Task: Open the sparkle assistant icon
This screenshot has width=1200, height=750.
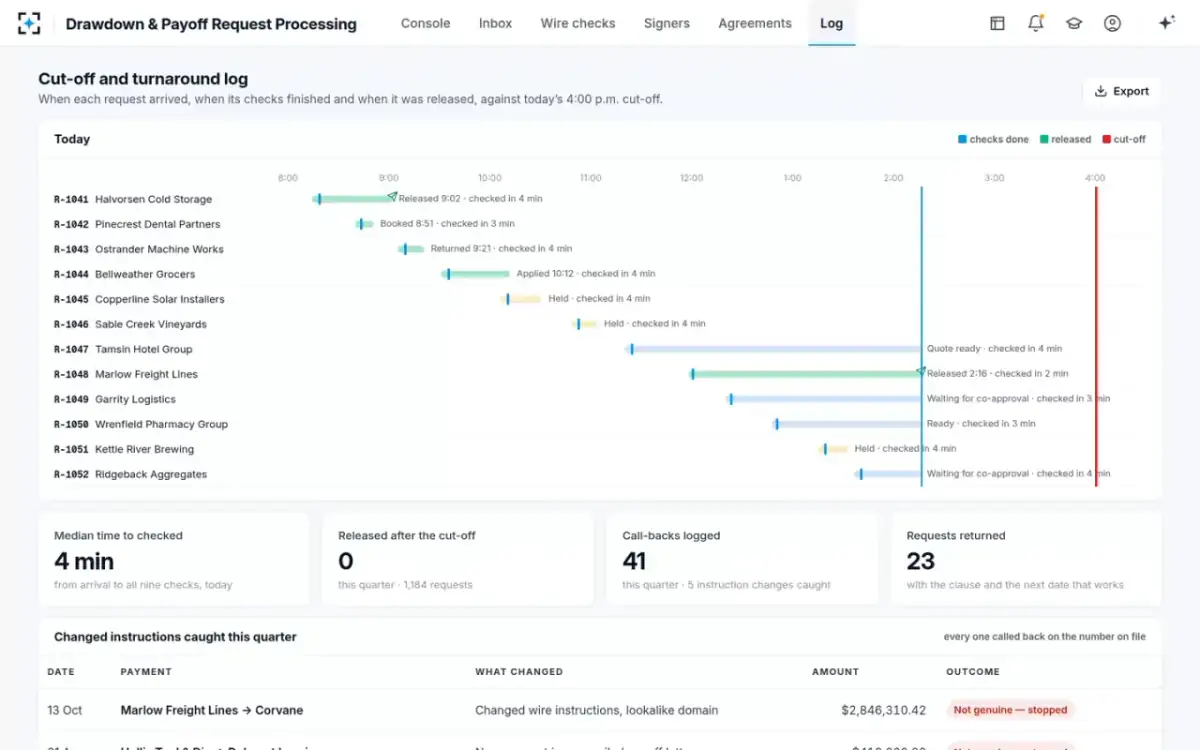Action: [x=1166, y=23]
